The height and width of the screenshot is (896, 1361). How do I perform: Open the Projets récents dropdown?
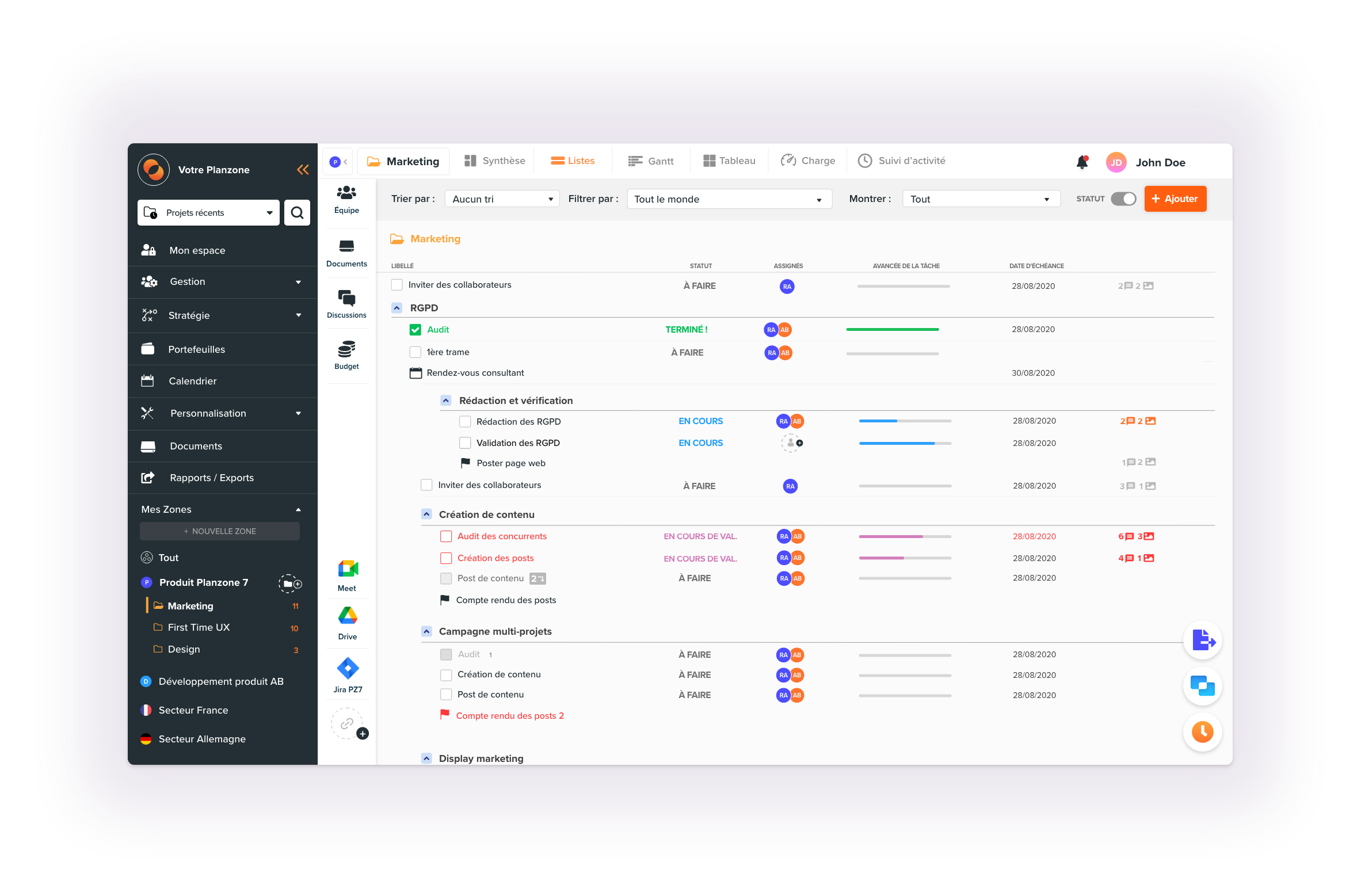pos(208,213)
